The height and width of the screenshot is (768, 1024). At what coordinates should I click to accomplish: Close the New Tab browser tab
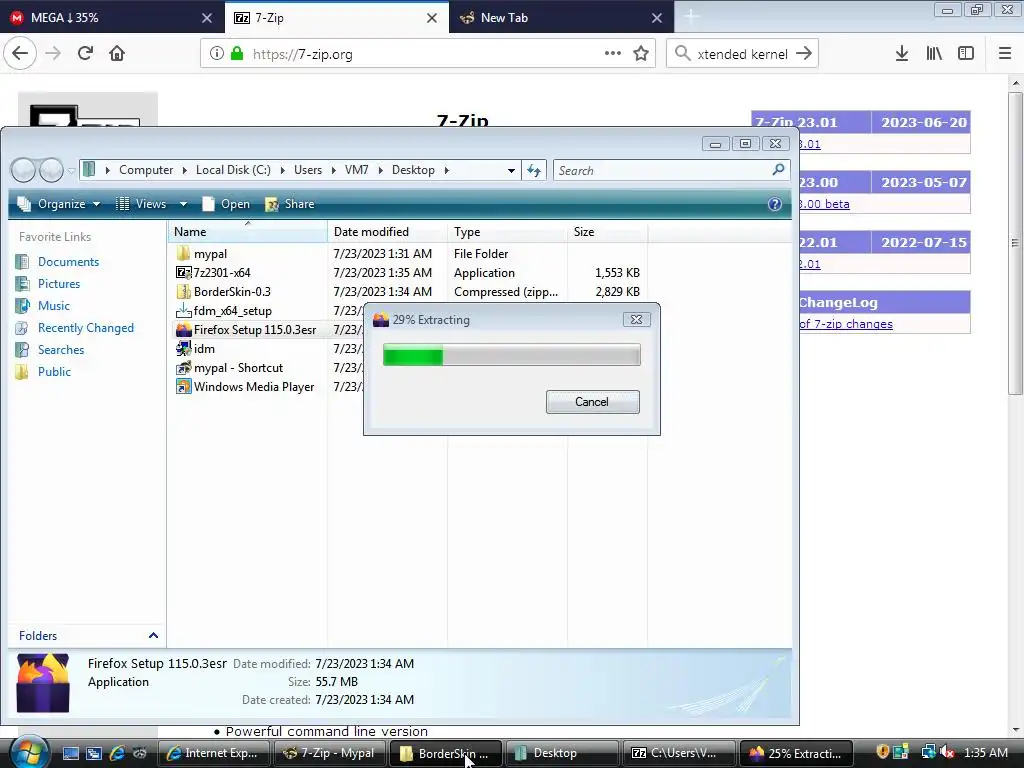point(657,18)
